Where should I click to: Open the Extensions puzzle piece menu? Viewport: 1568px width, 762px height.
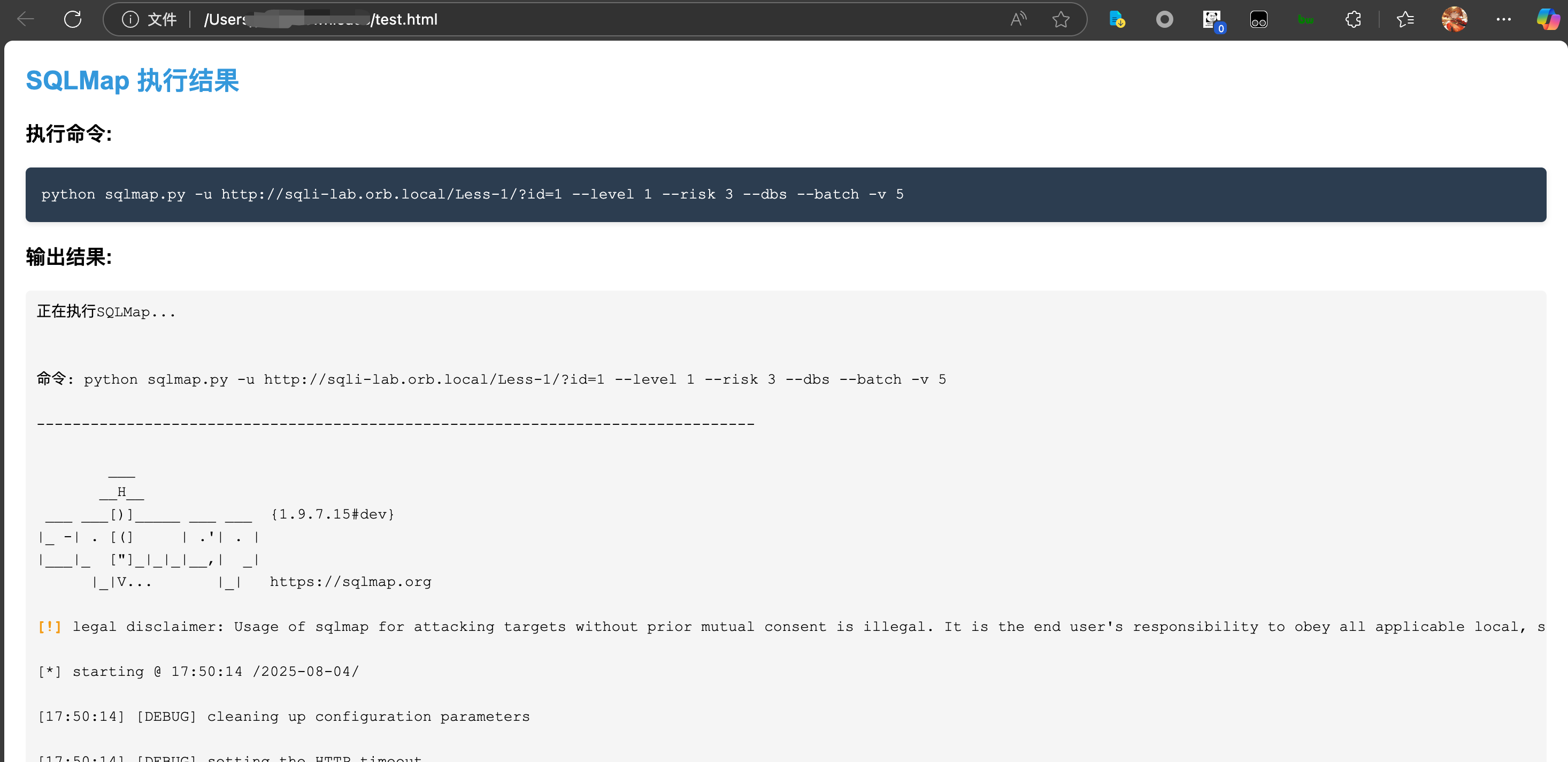1352,19
